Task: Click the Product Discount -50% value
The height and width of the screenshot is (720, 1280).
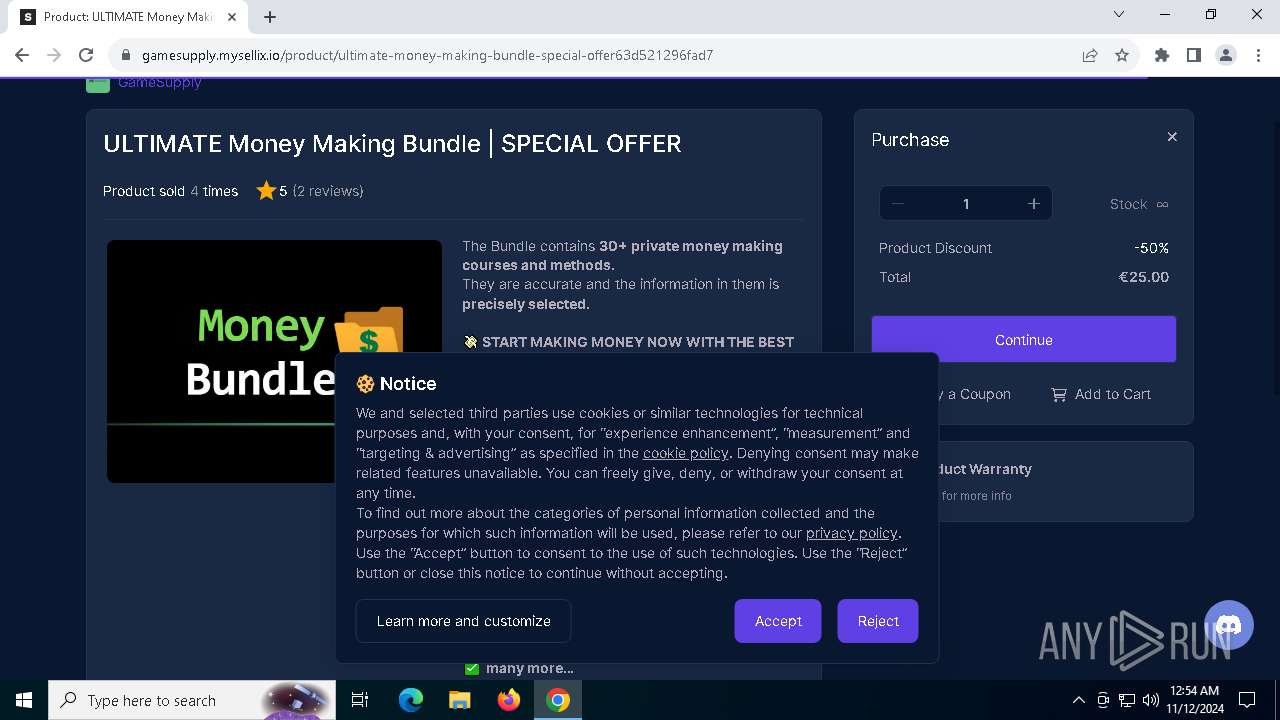Action: coord(1151,248)
